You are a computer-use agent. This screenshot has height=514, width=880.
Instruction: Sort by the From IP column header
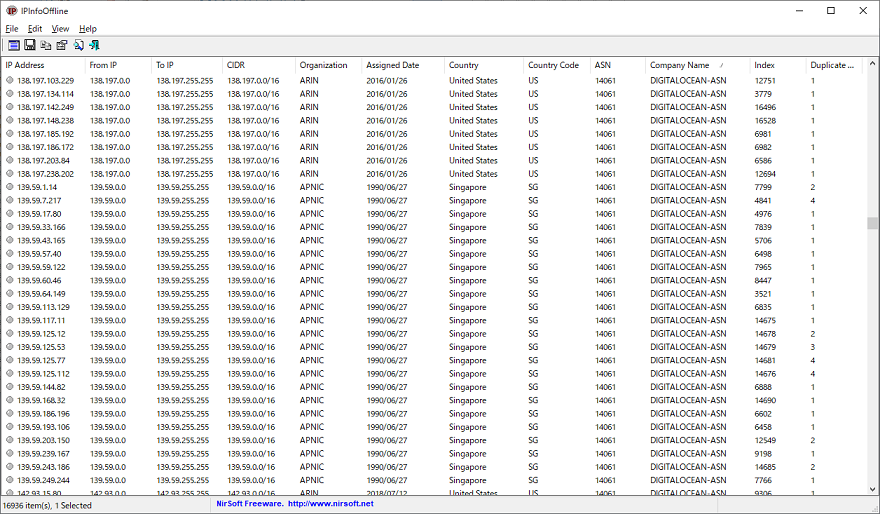pyautogui.click(x=118, y=65)
